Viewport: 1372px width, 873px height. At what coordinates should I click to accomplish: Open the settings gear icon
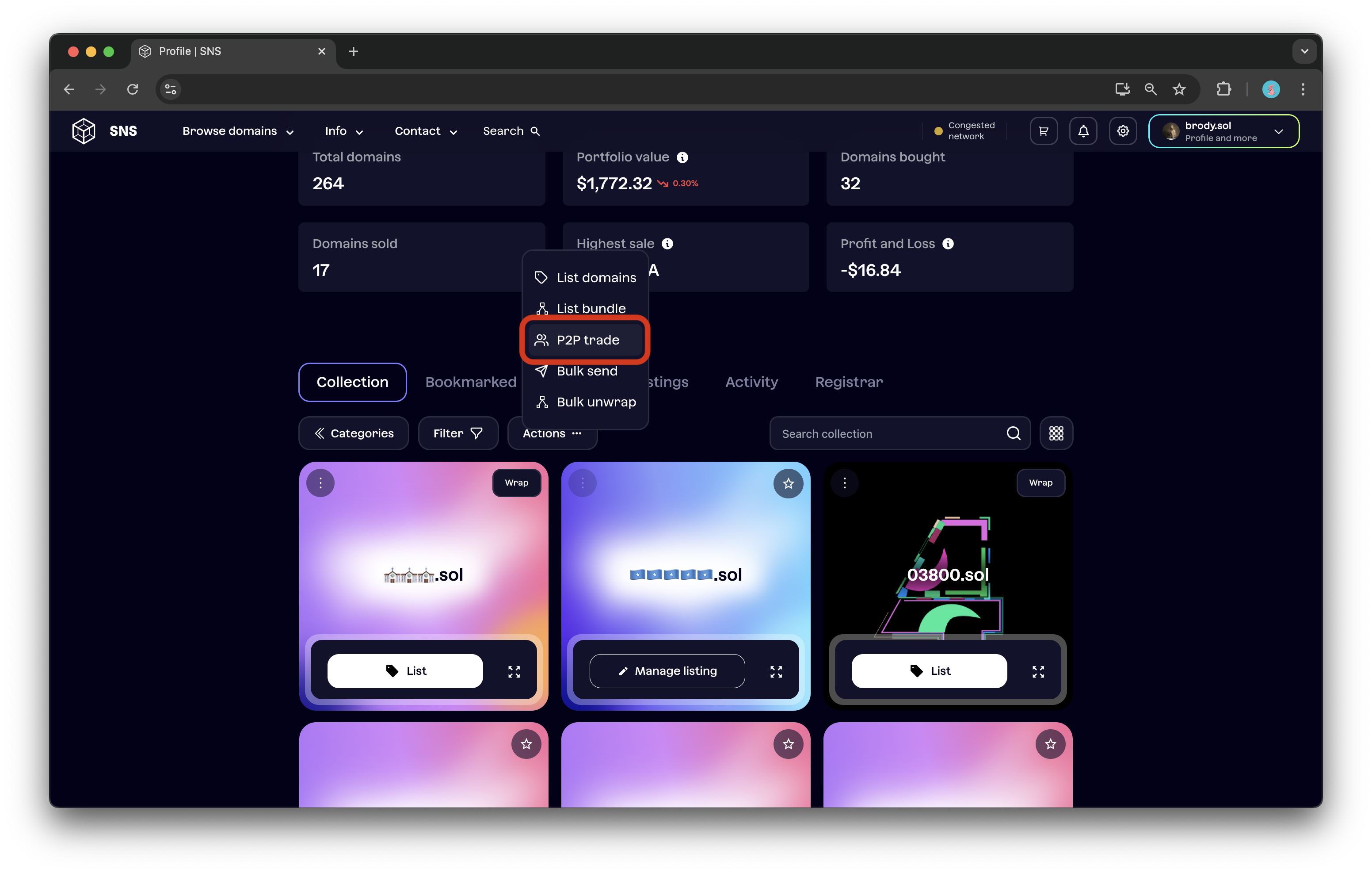tap(1122, 131)
